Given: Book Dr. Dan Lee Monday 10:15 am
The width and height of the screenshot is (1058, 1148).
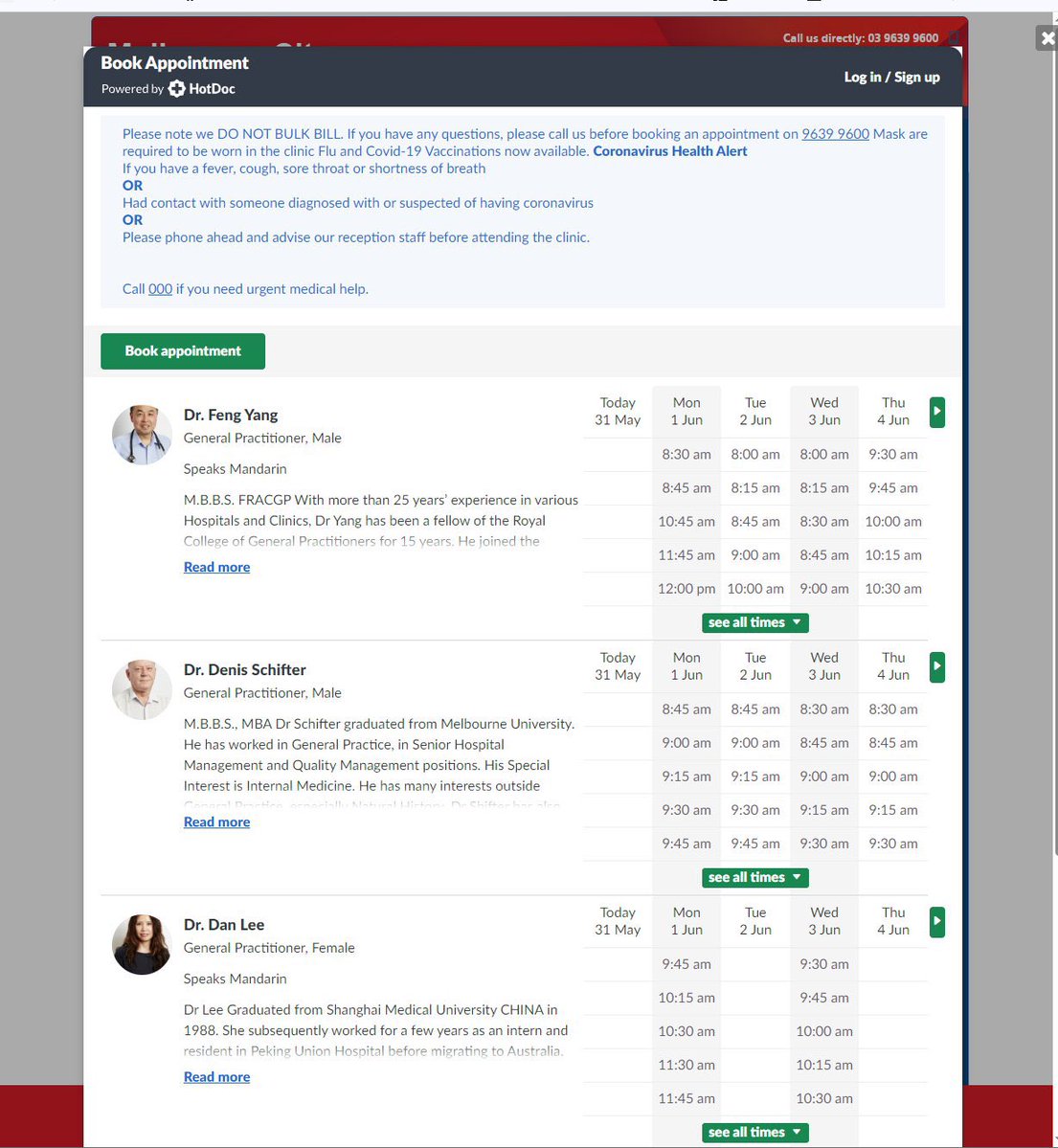Looking at the screenshot, I should pyautogui.click(x=687, y=998).
